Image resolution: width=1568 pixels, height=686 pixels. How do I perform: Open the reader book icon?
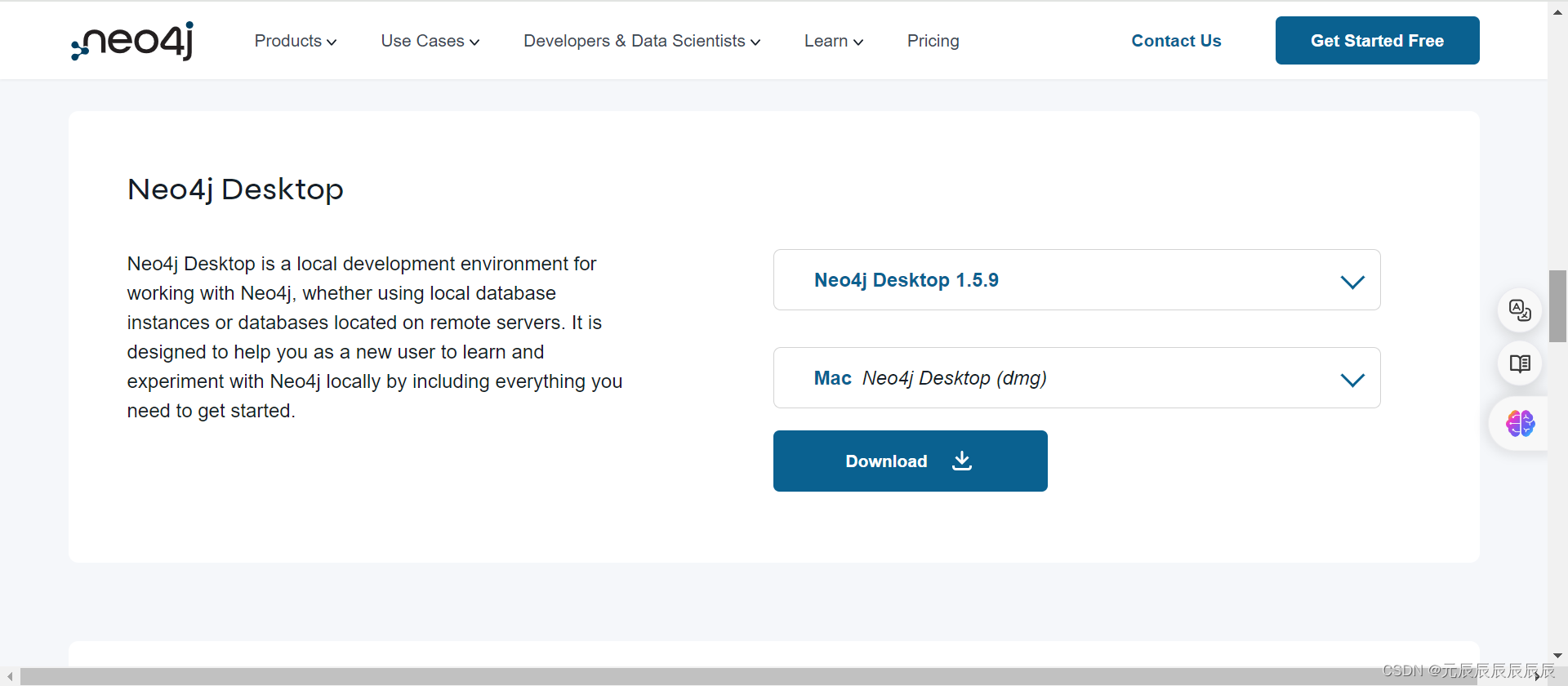(x=1519, y=363)
